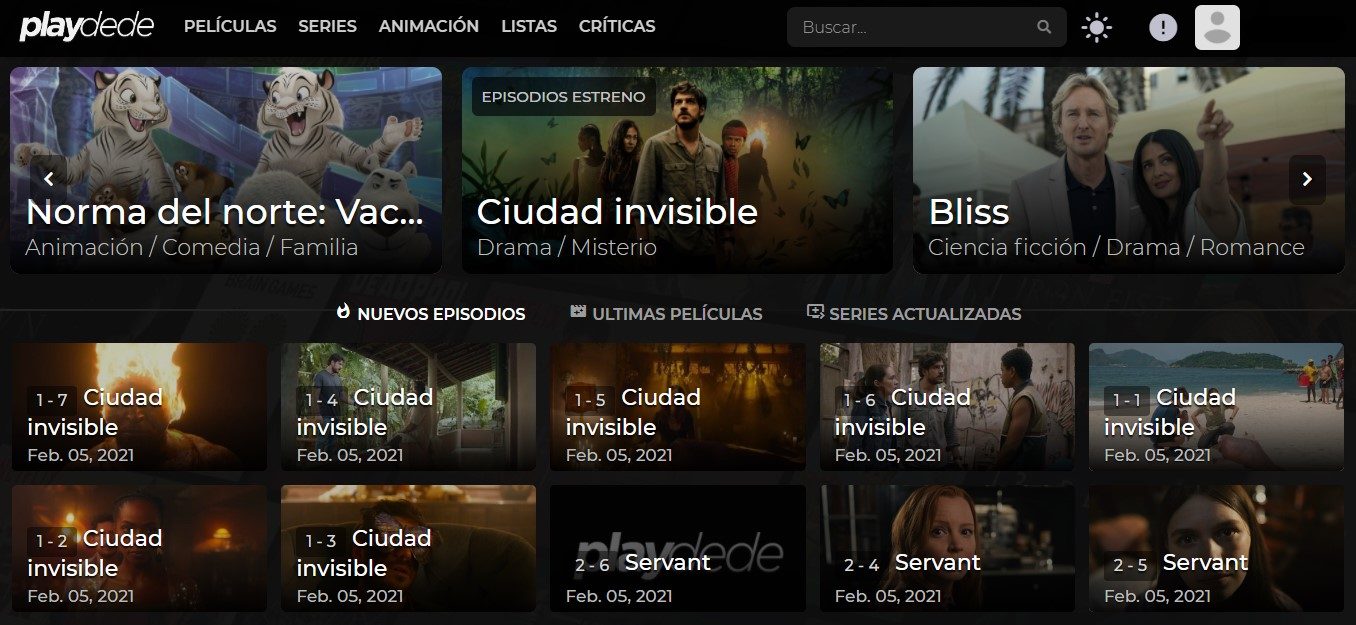The image size is (1356, 625).
Task: Open the Películas menu
Action: 230,26
